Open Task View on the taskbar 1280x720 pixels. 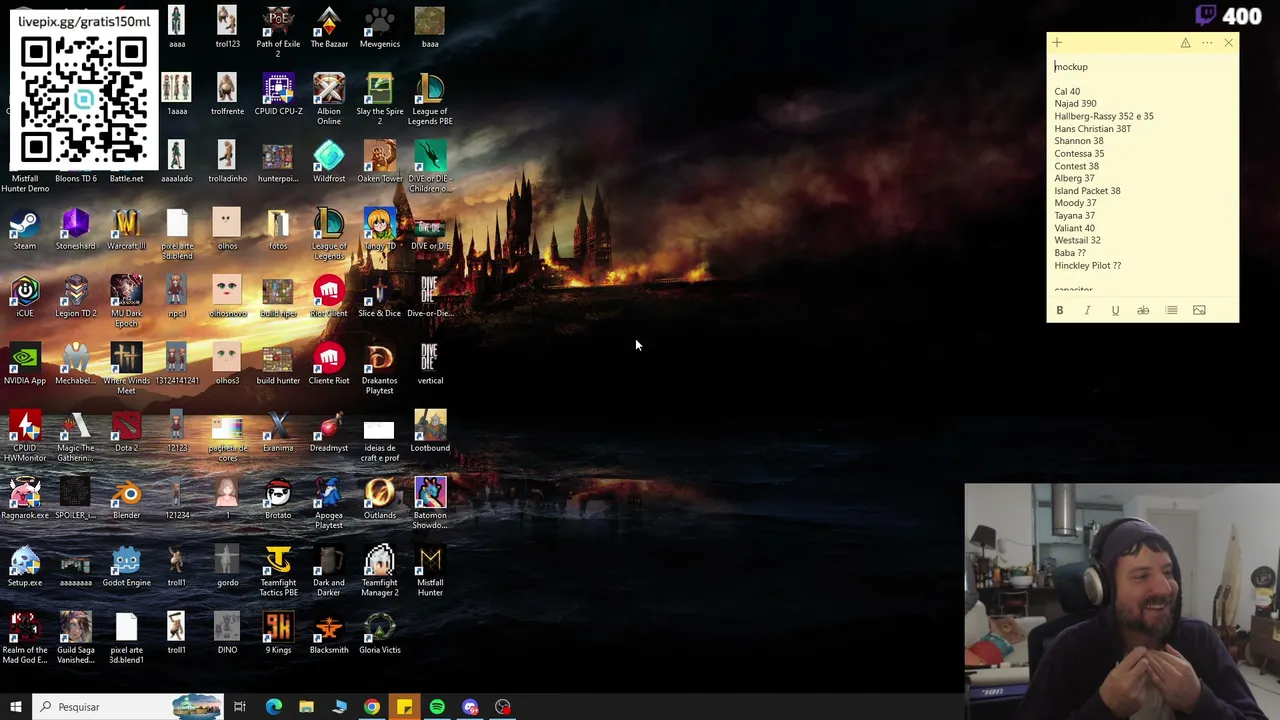coord(240,707)
